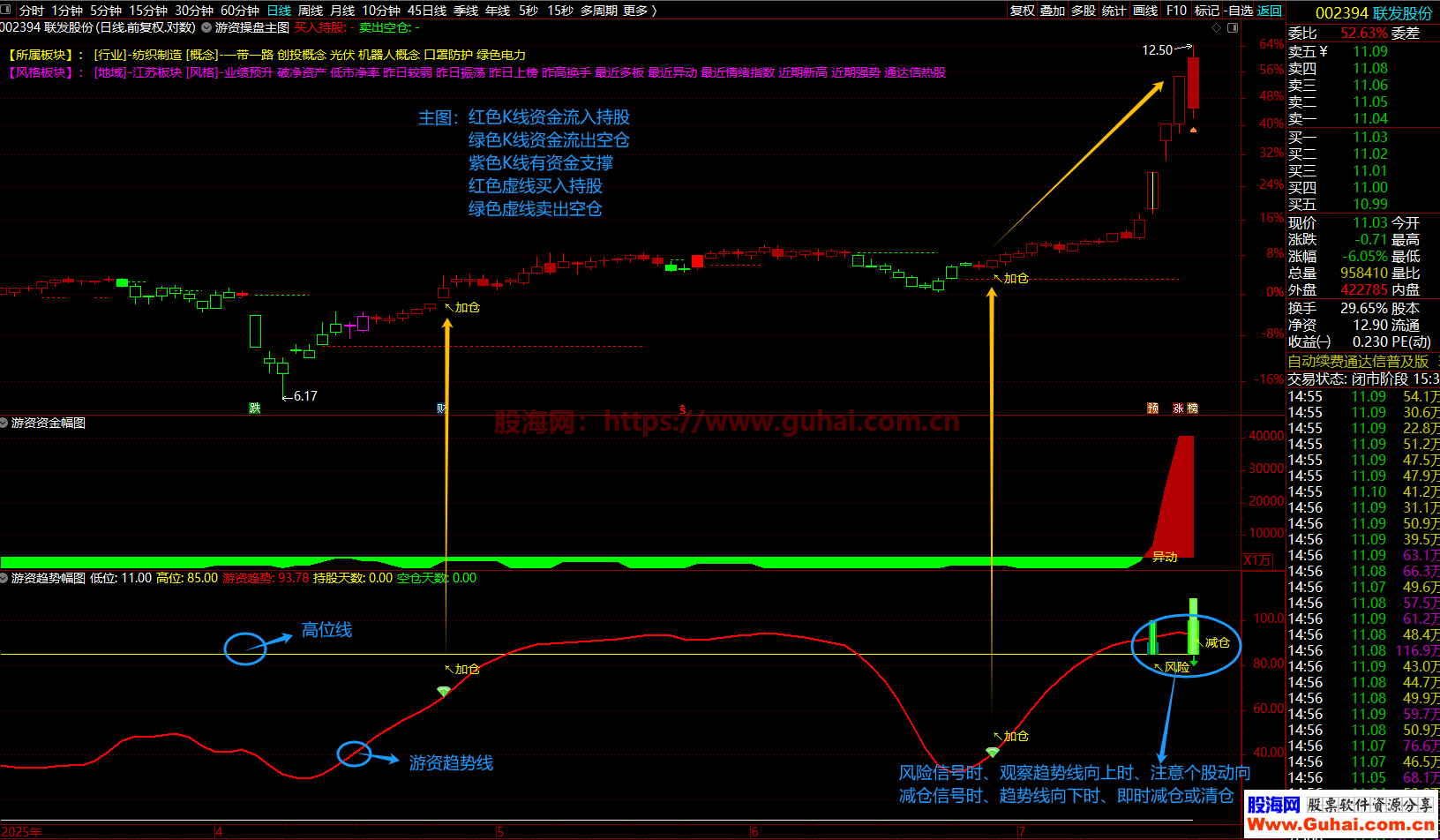Click the 外盘 422785 value
The width and height of the screenshot is (1440, 840).
1364,290
